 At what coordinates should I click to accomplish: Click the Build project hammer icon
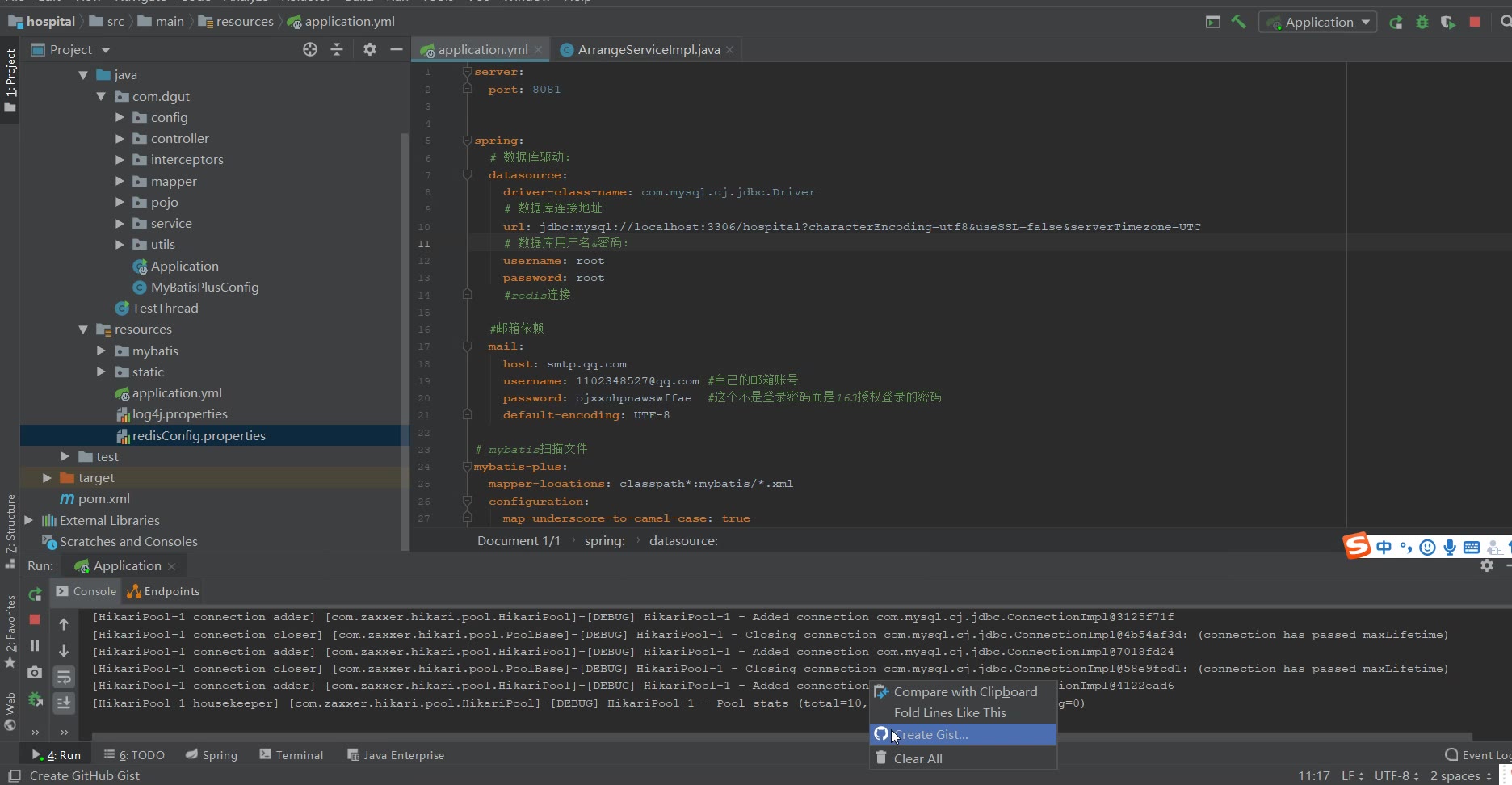[x=1238, y=22]
